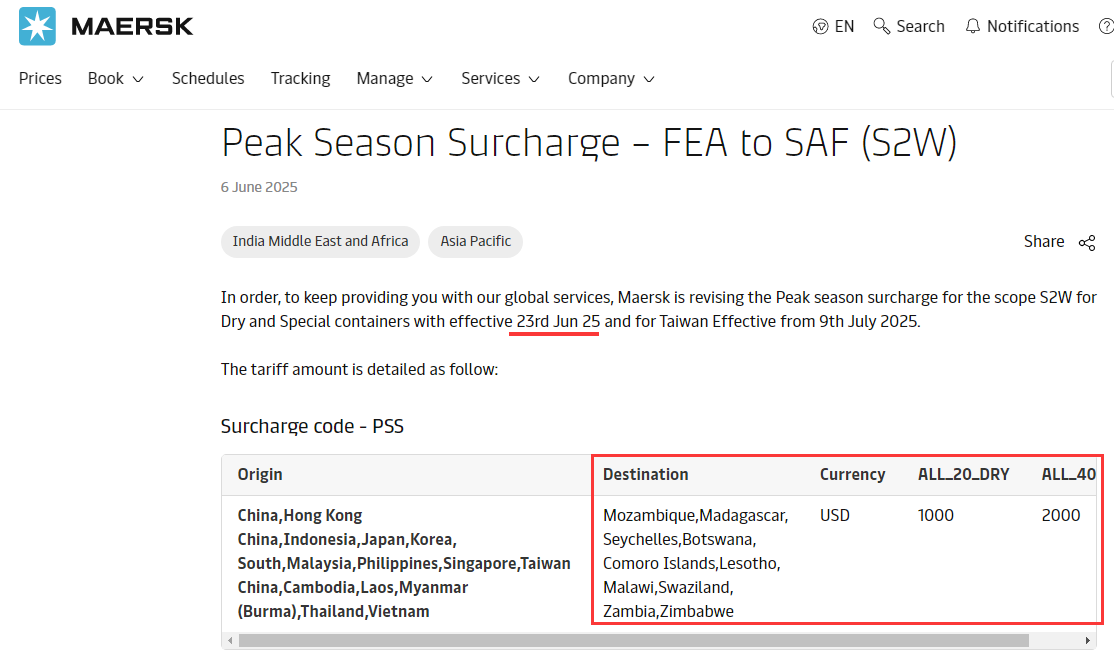This screenshot has width=1114, height=672.
Task: Click the Maersk star logo icon
Action: [x=38, y=26]
